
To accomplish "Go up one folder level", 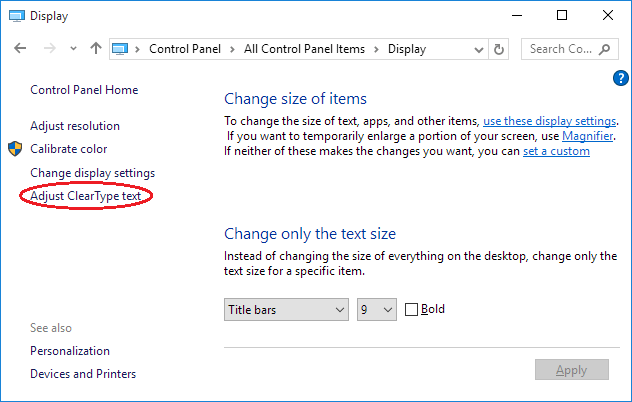I will click(96, 49).
